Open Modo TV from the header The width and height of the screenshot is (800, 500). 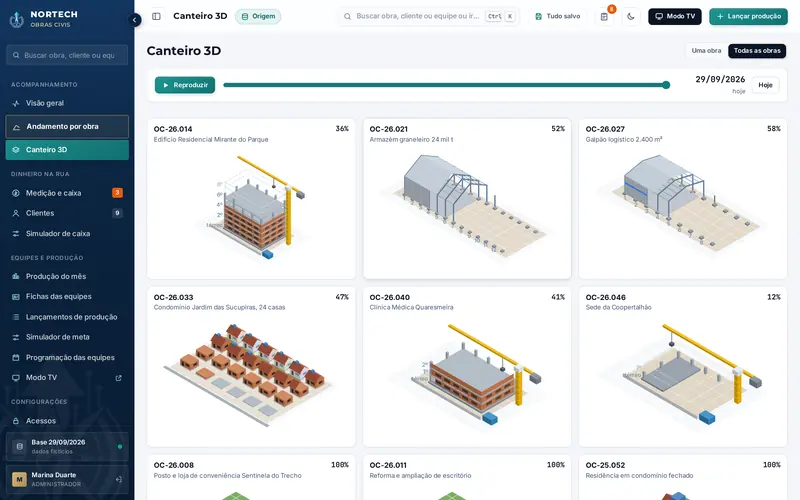click(674, 16)
